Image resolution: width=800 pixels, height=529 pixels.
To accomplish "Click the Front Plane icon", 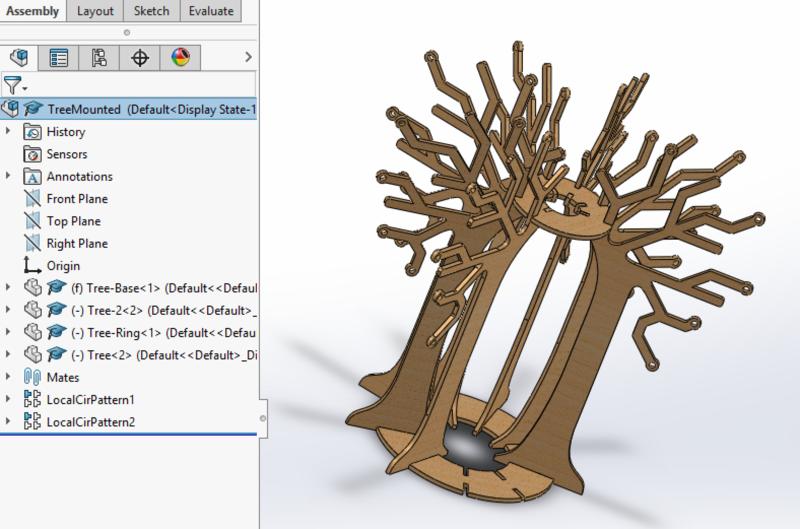I will [32, 198].
